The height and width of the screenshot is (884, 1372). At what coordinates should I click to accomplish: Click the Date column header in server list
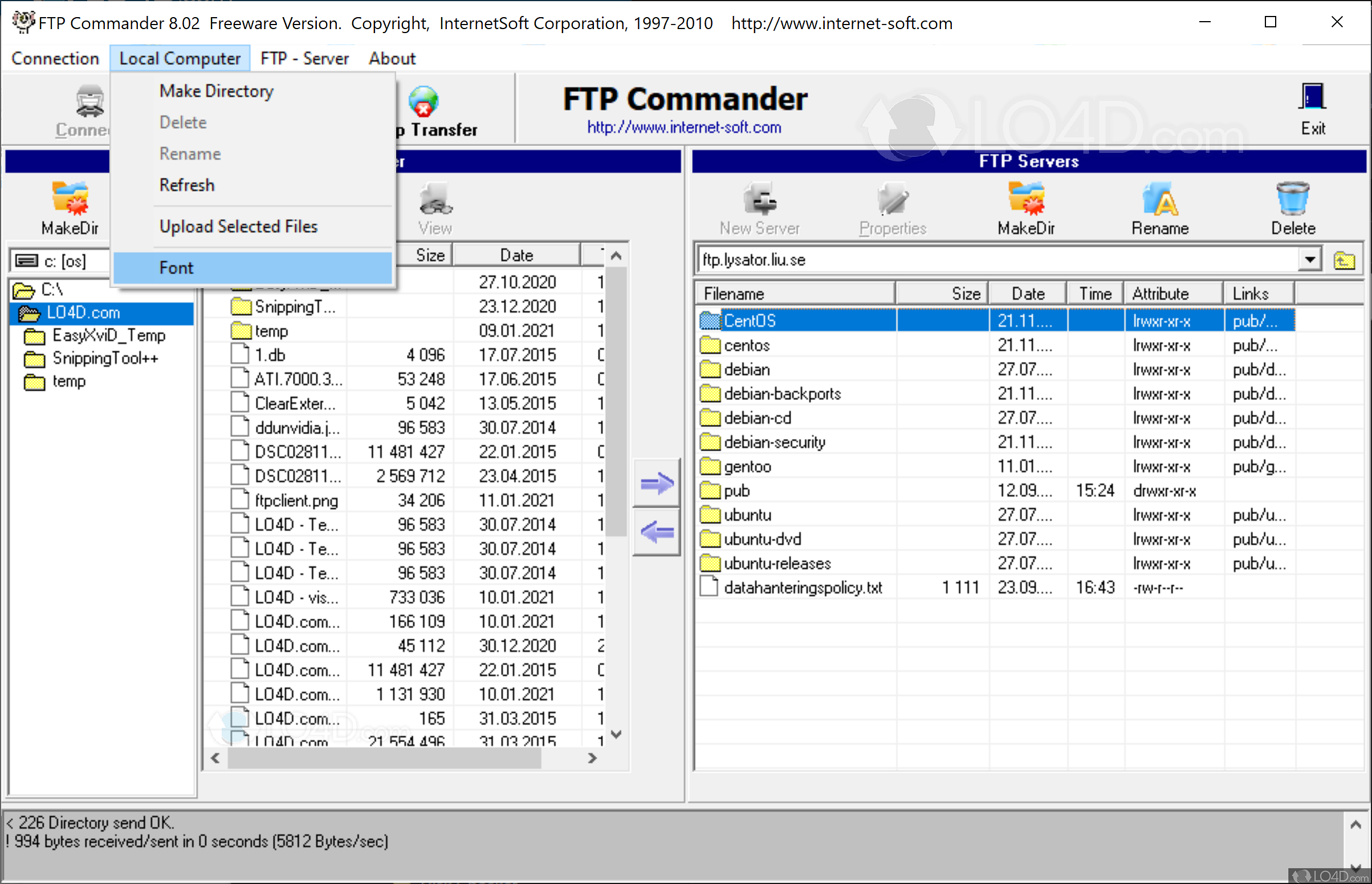tap(1027, 294)
